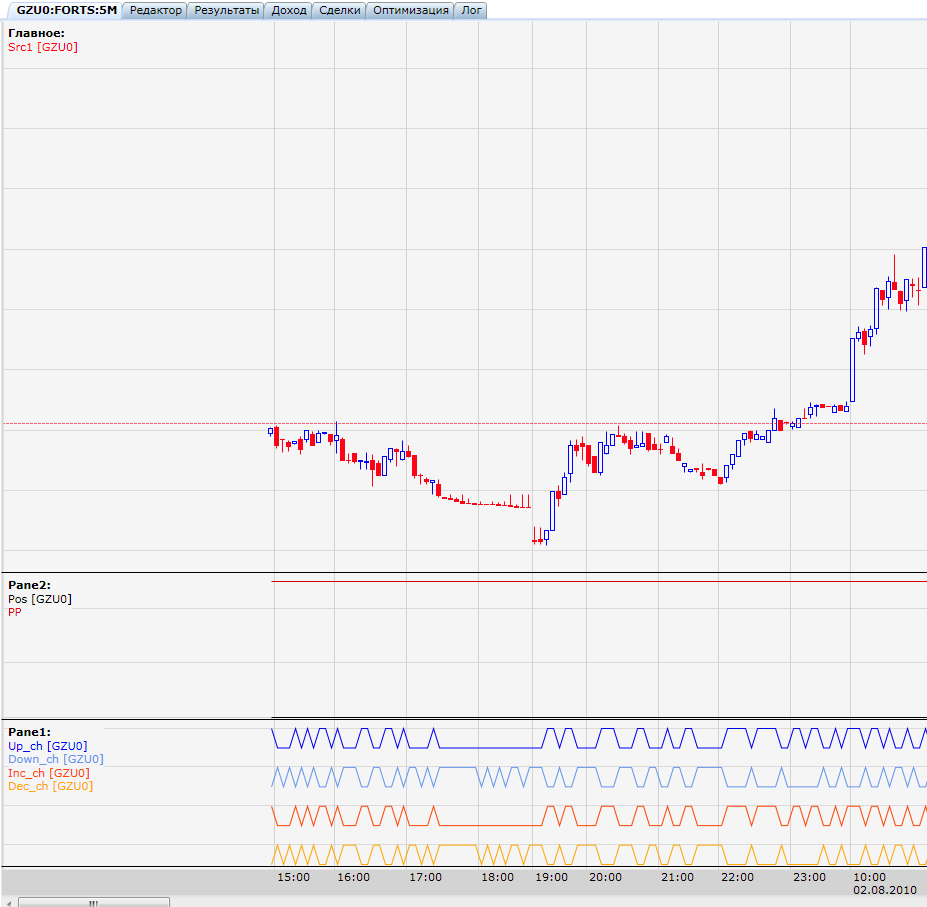Go to the Сделки tab
927x907 pixels.
339,10
